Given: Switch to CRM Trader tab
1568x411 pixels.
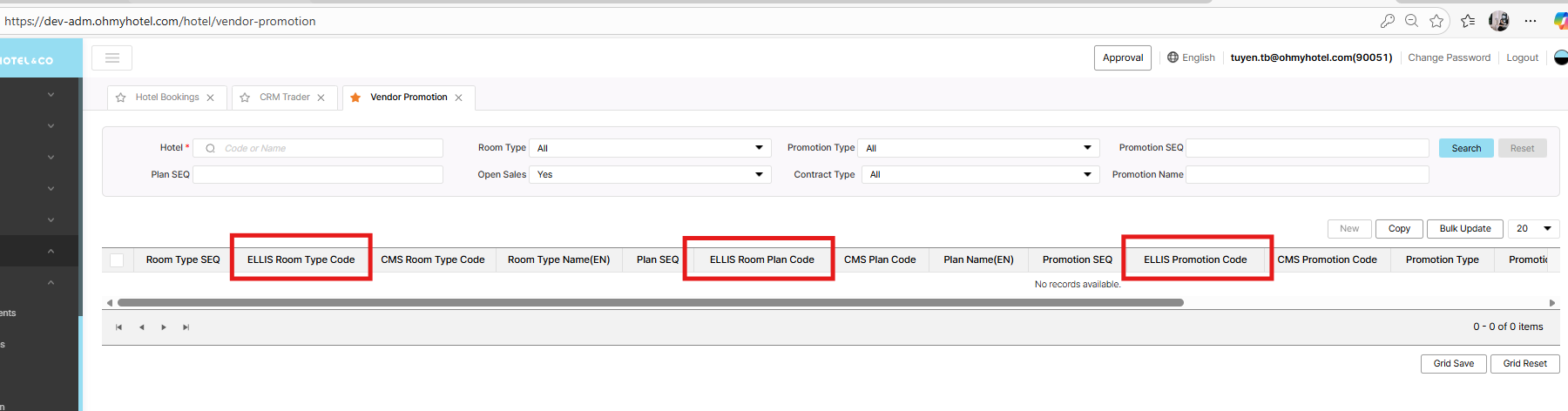Looking at the screenshot, I should point(285,98).
